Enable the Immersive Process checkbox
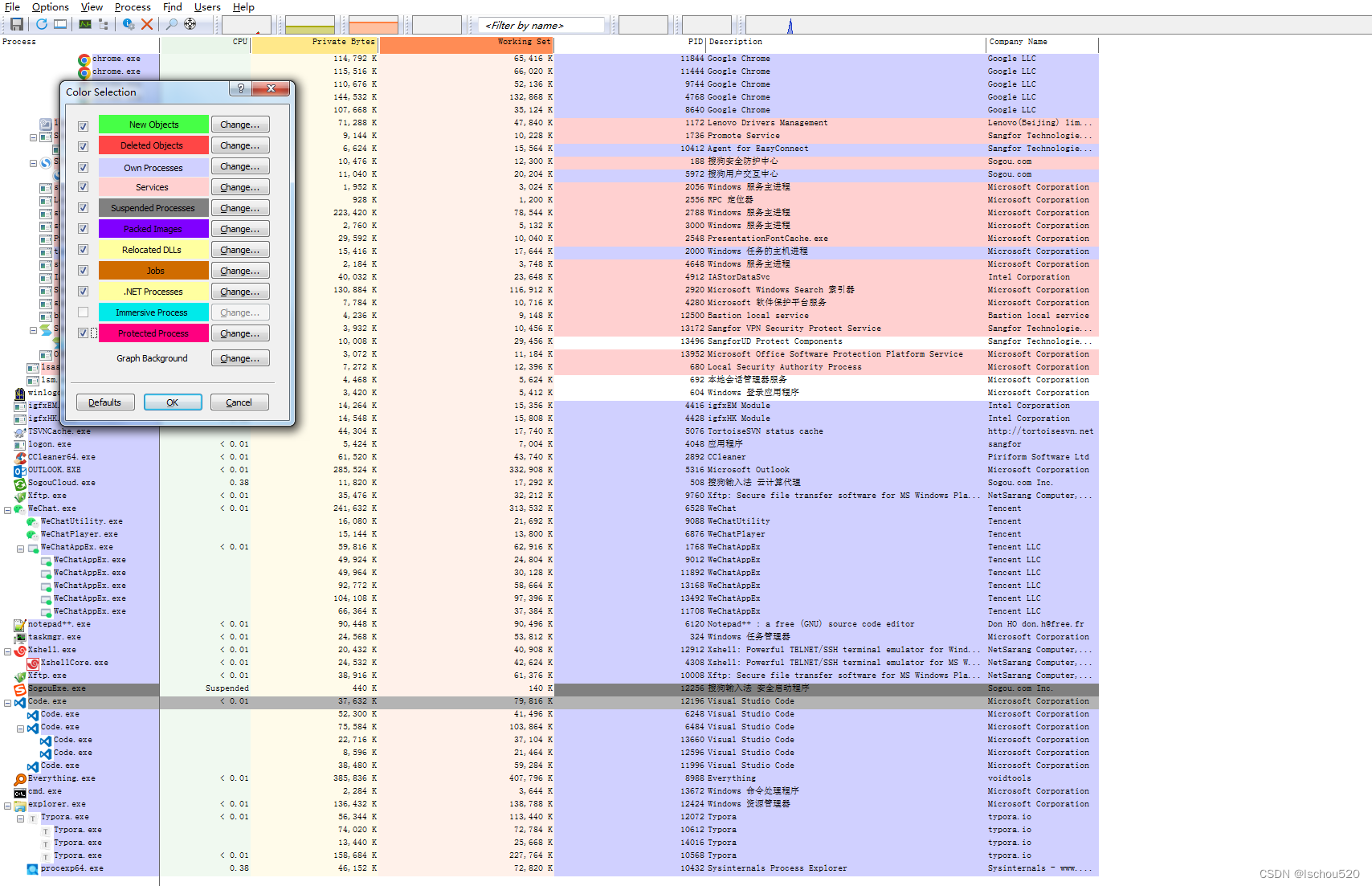This screenshot has width=1372, height=886. (x=83, y=312)
